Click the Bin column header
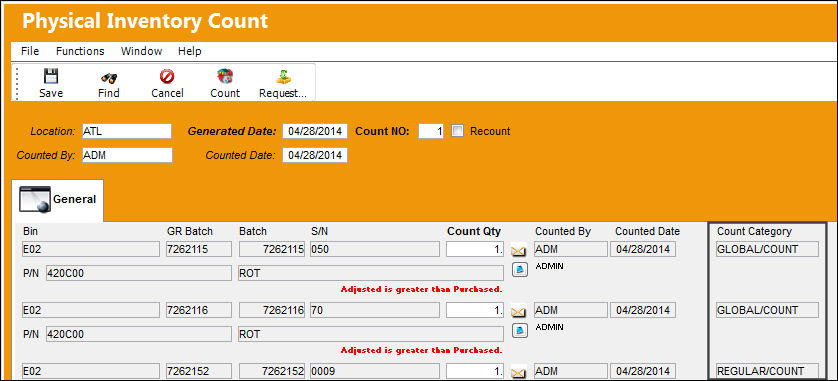The image size is (838, 381). click(30, 231)
